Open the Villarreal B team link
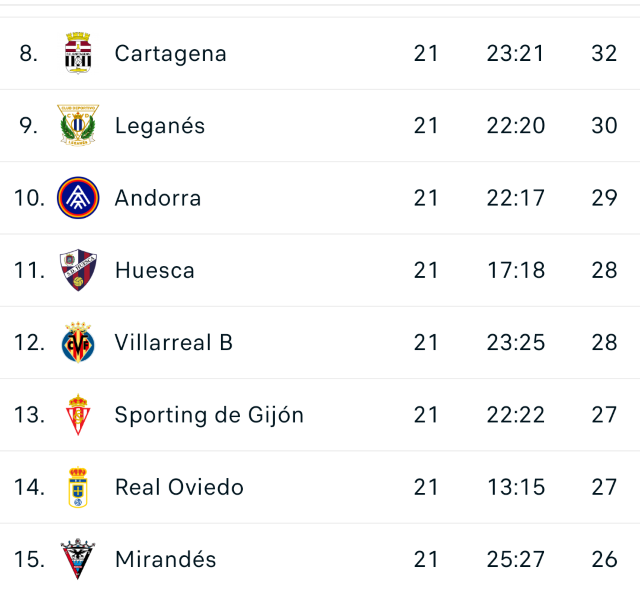The image size is (640, 590). tap(174, 342)
